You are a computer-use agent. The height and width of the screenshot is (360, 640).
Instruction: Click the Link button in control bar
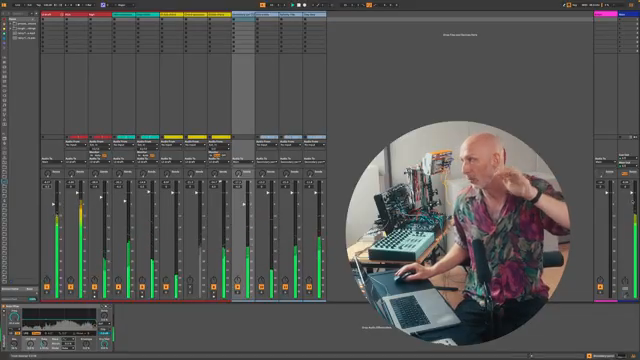(18, 5)
